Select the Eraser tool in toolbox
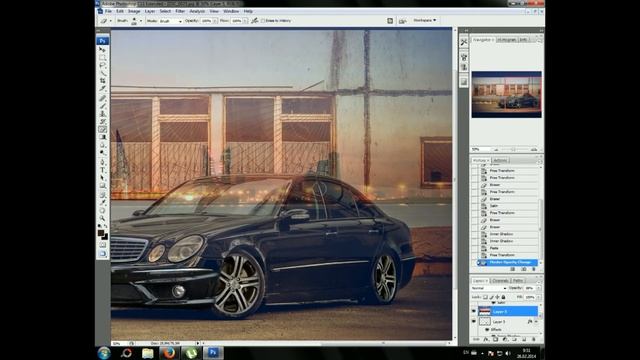640x360 pixels. 102,129
